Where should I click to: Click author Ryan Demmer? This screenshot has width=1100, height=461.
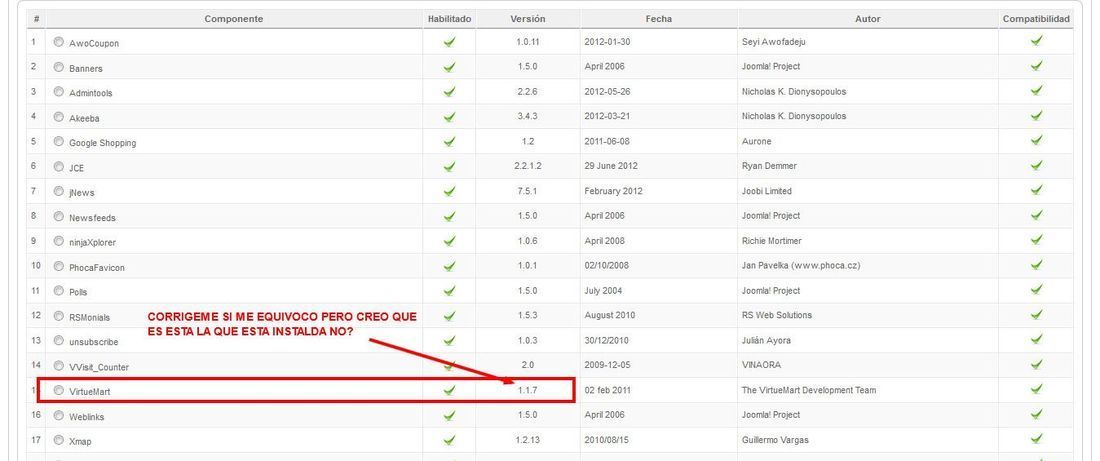coord(769,166)
